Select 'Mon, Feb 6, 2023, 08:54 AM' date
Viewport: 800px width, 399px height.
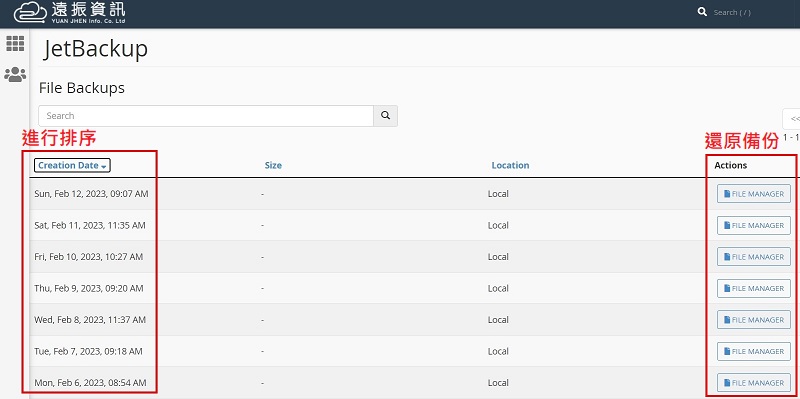[x=90, y=383]
